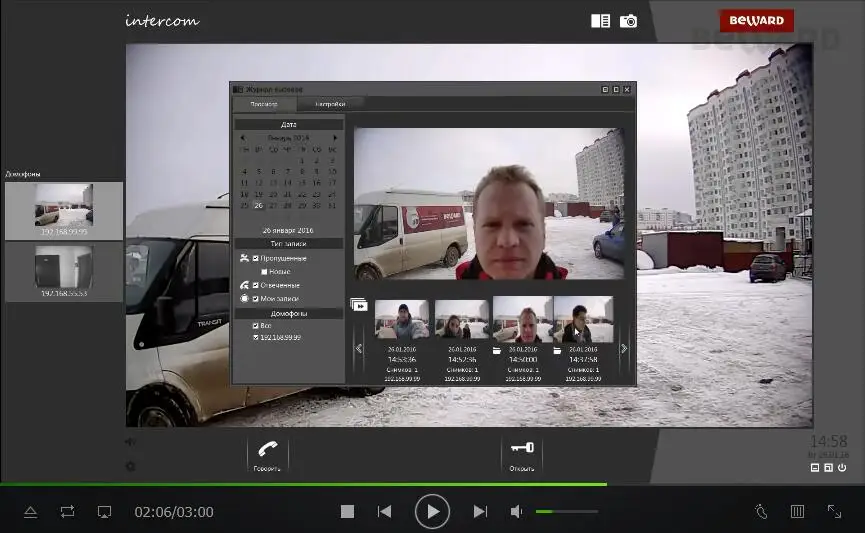This screenshot has height=533, width=865.
Task: Show earlier records with left chevron
Action: (x=359, y=348)
